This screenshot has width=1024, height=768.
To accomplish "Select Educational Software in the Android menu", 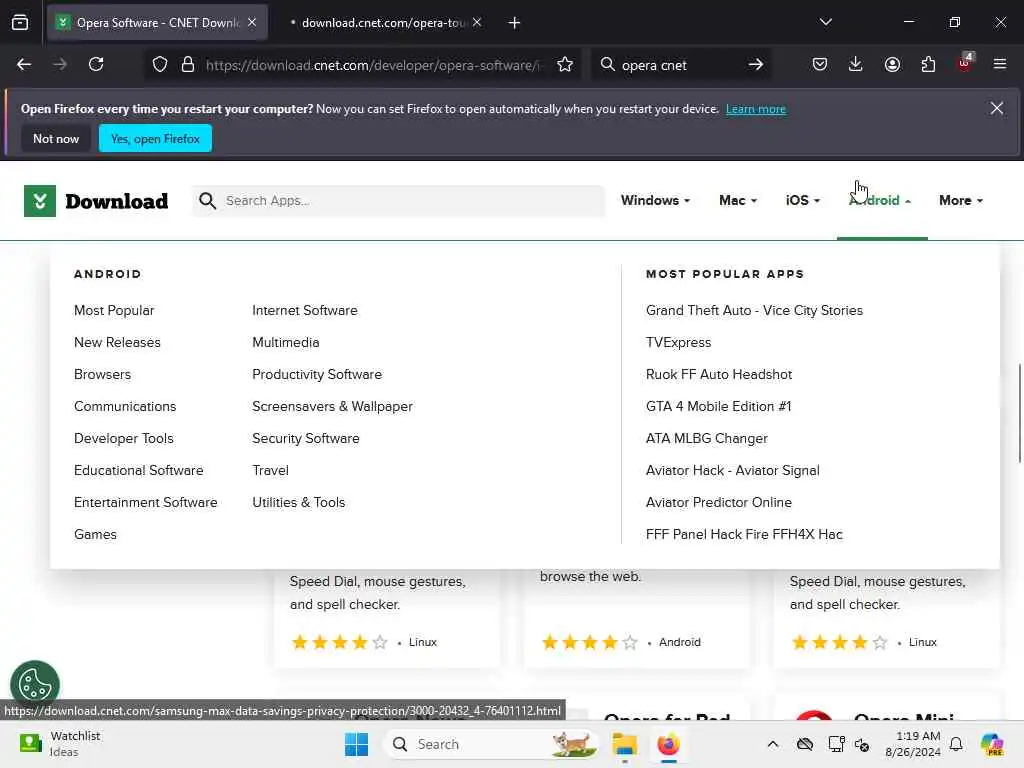I will pos(138,471).
